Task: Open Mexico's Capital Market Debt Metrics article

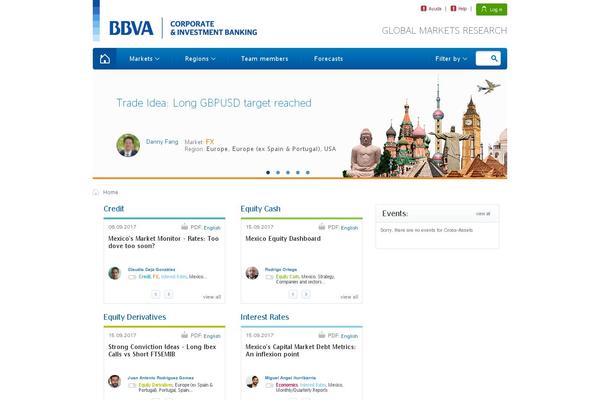Action: click(300, 350)
